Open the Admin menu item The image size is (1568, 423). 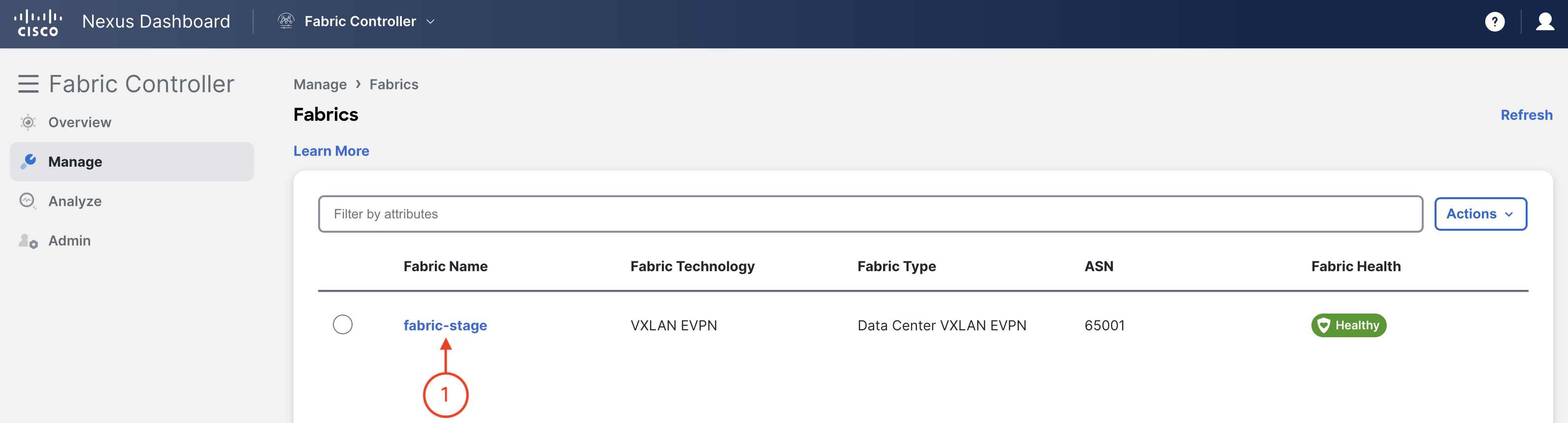point(69,241)
